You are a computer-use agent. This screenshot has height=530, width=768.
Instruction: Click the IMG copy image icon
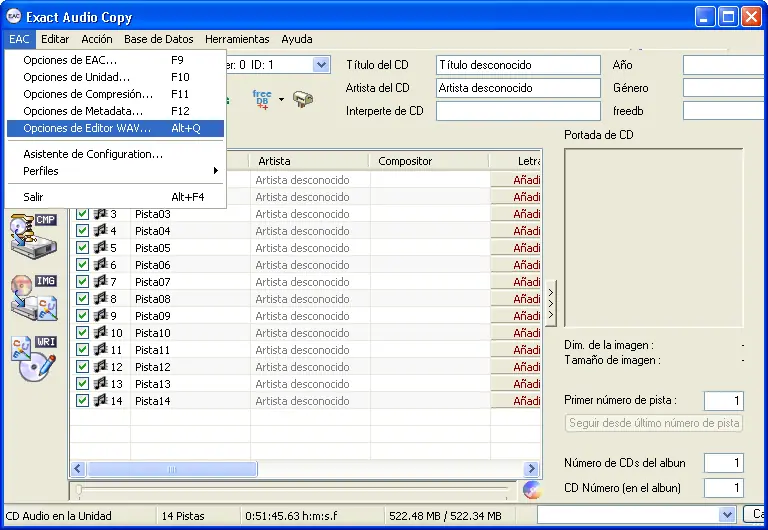point(33,297)
